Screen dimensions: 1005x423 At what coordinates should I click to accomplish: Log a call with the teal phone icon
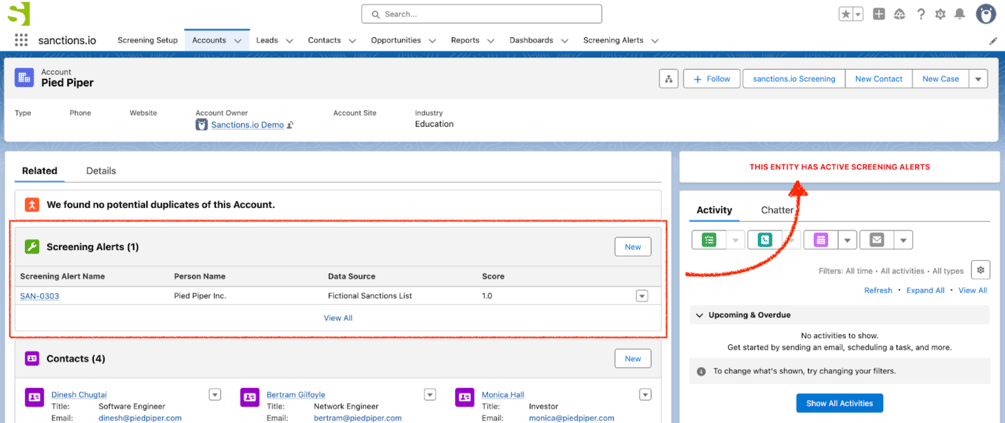tap(765, 240)
